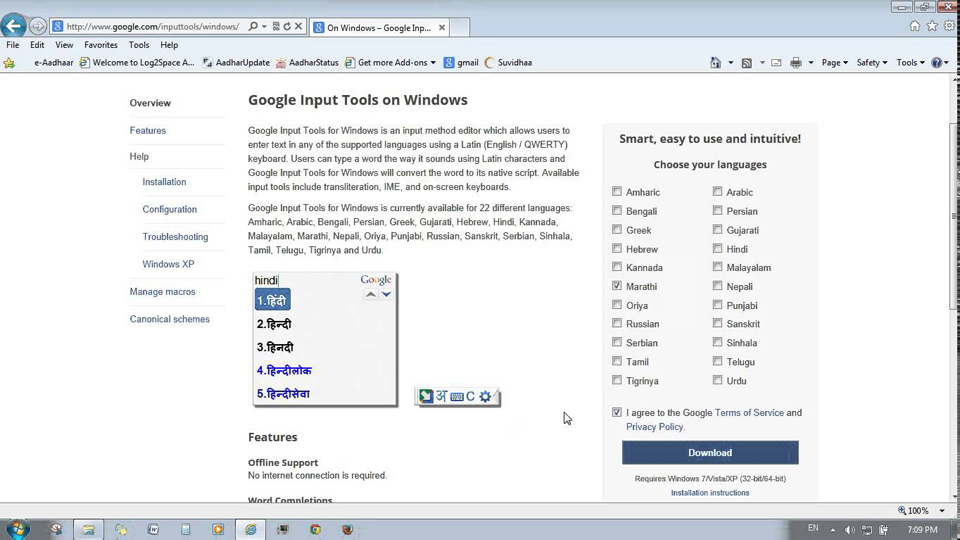
Task: Click the volume speaker icon in system tray
Action: 849,530
